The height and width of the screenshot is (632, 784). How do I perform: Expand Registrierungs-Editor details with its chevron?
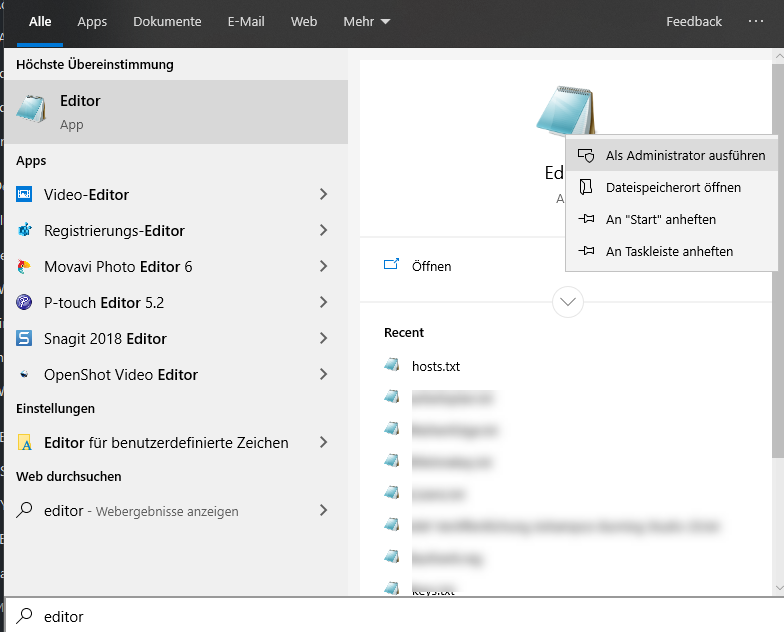point(324,230)
